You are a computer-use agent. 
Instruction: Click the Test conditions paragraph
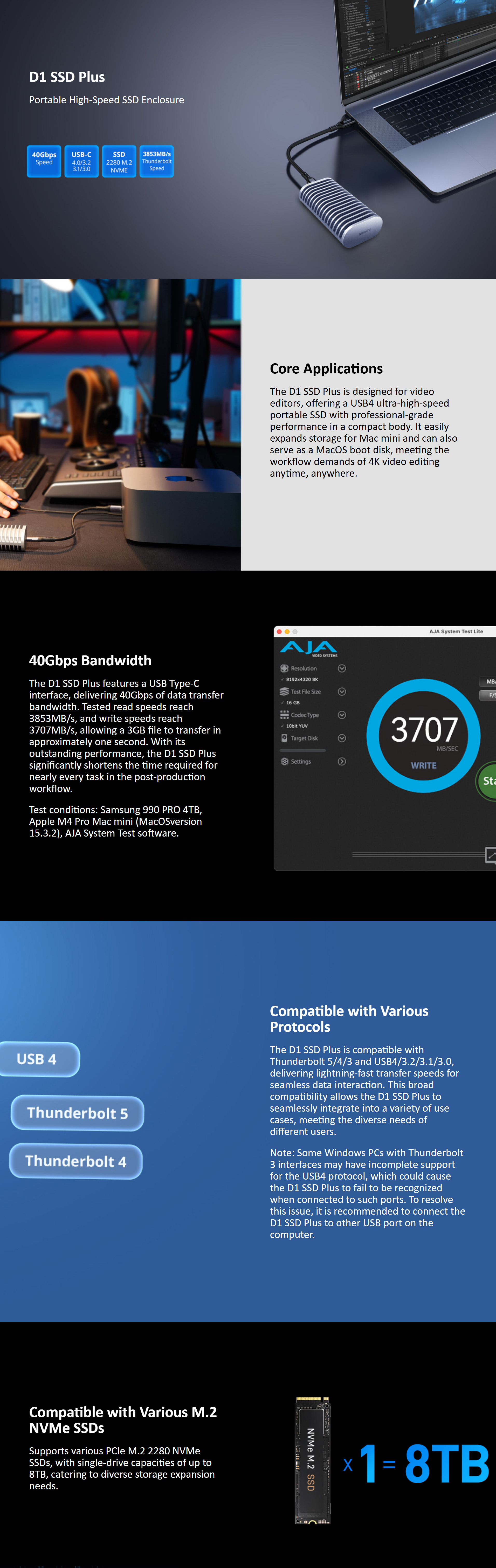(116, 822)
